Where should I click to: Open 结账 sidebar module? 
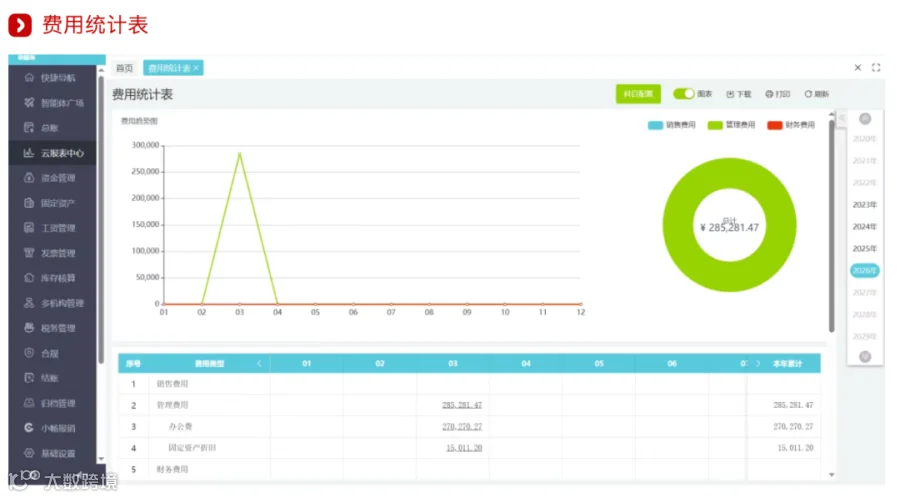click(52, 378)
